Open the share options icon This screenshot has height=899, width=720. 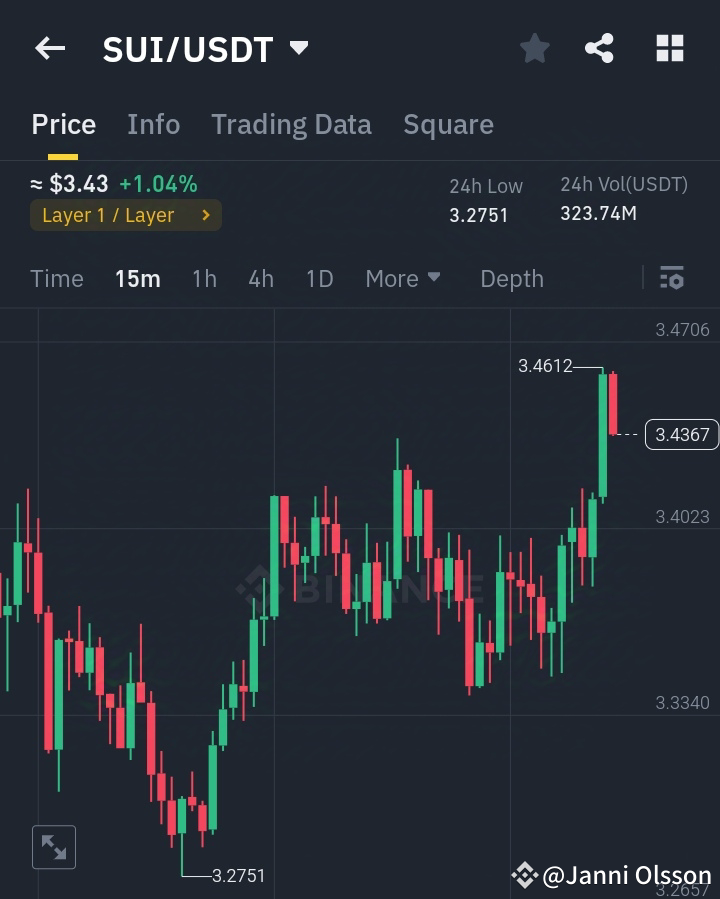pyautogui.click(x=599, y=48)
